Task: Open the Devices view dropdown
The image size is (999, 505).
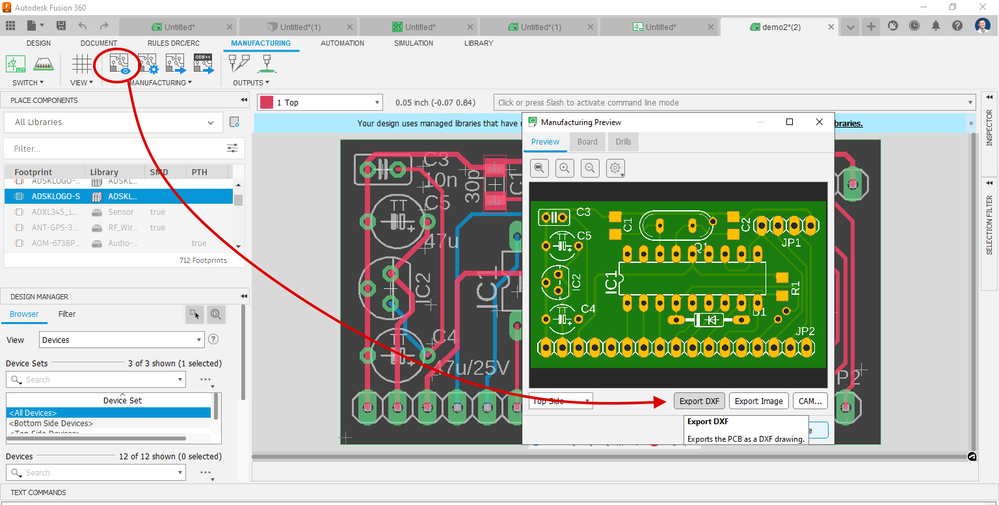Action: 122,340
